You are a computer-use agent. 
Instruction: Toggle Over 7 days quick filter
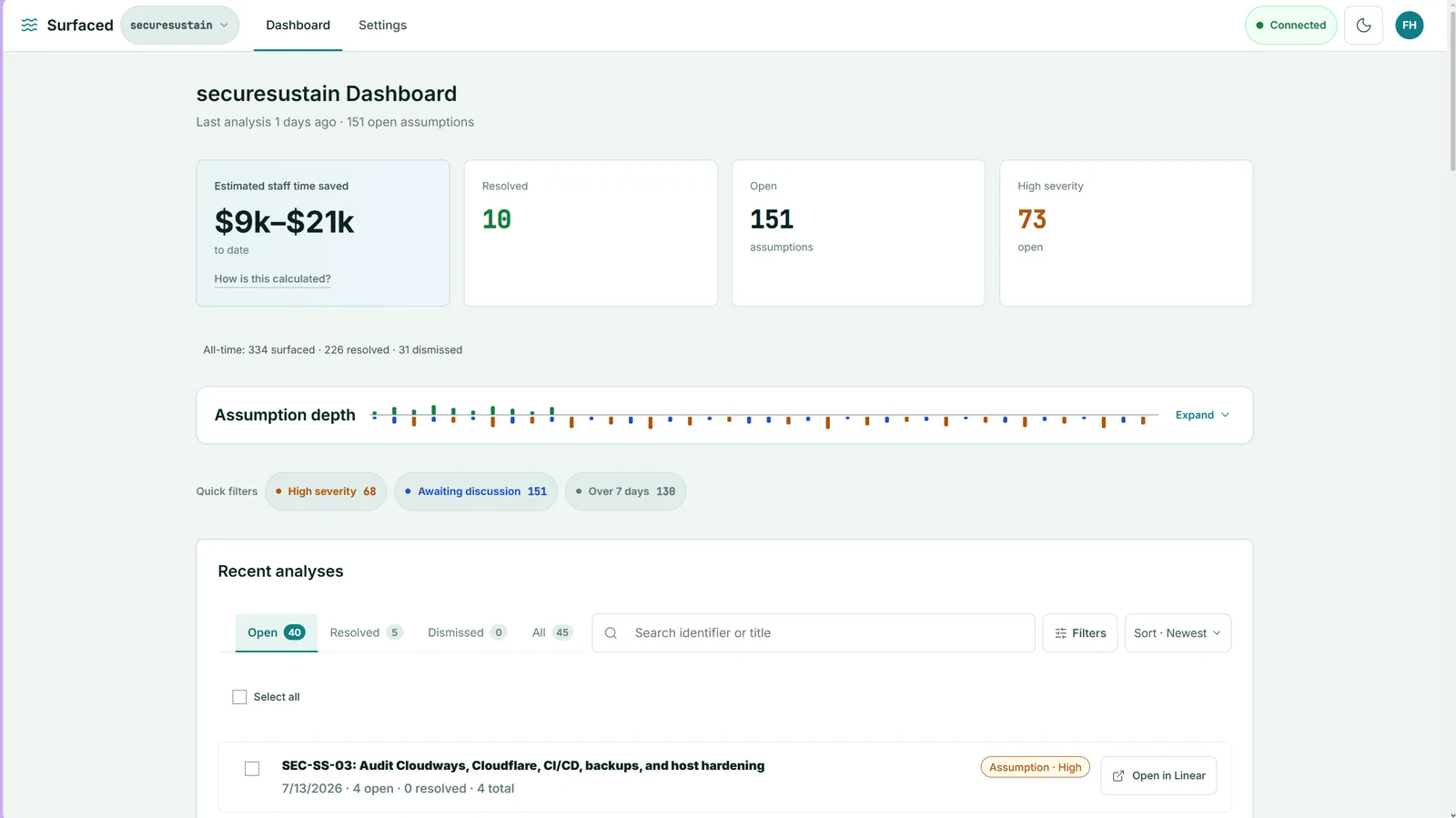[625, 491]
